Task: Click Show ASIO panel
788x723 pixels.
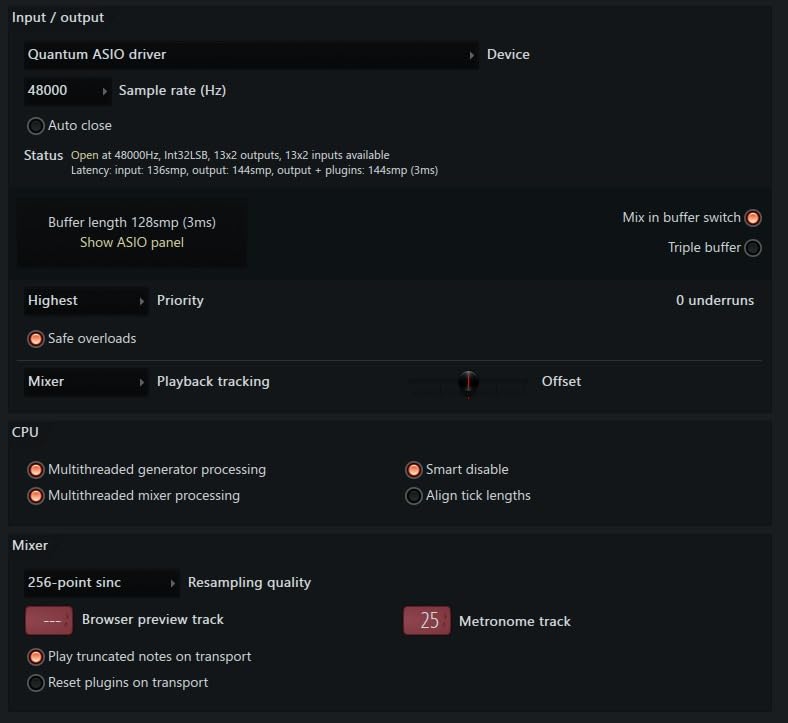Action: [x=132, y=242]
